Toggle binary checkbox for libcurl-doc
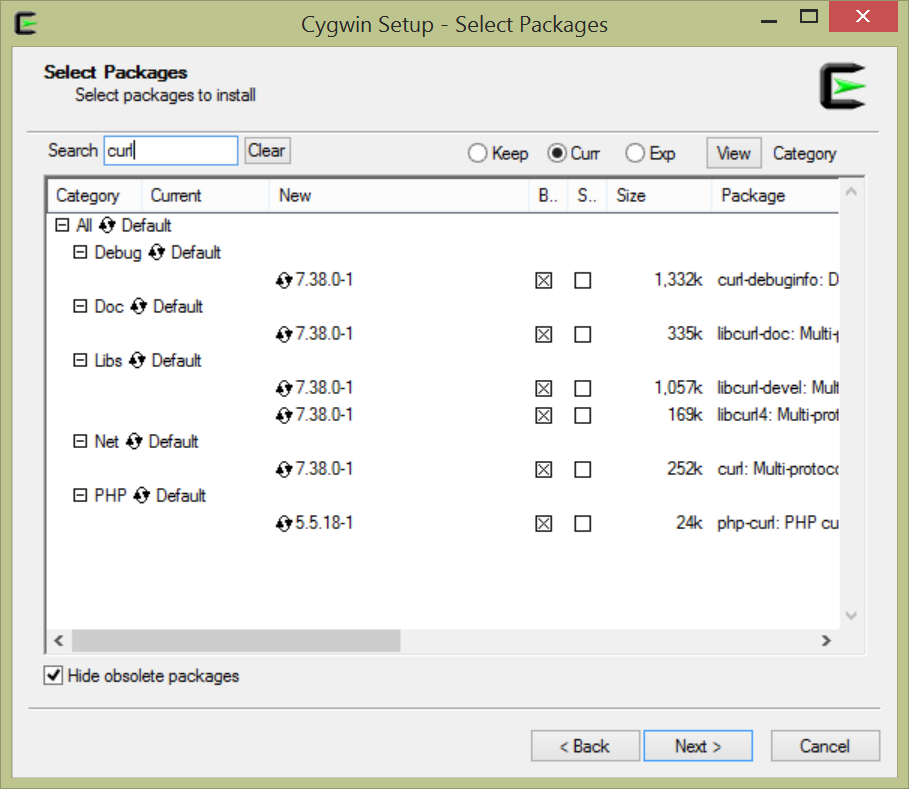The image size is (909, 789). [543, 334]
